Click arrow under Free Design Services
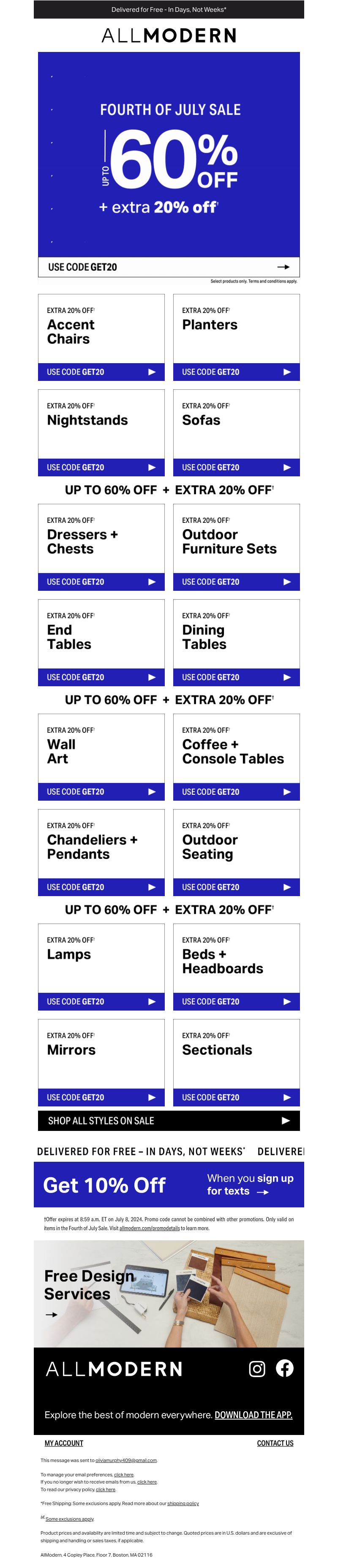The width and height of the screenshot is (338, 1568). (x=52, y=1315)
